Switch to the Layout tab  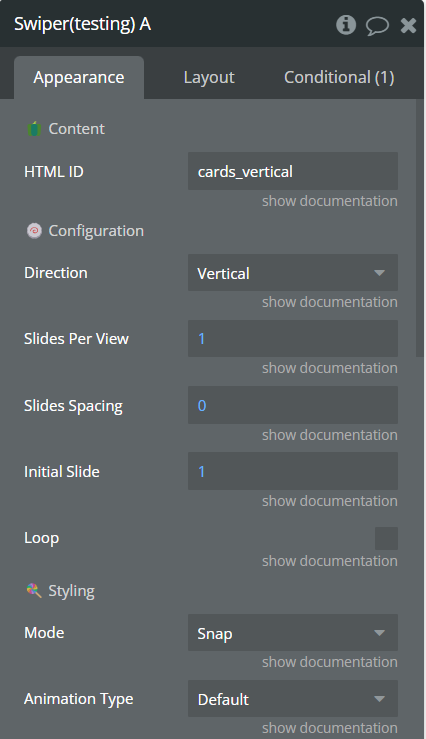point(209,77)
